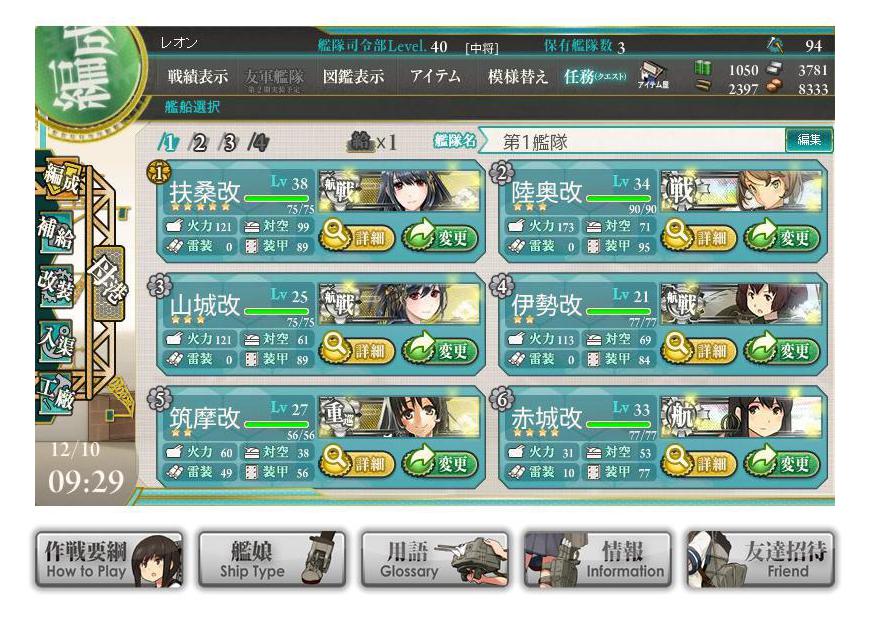This screenshot has width=877, height=622.
Task: Click 編集 to edit fleet name
Action: click(x=809, y=140)
